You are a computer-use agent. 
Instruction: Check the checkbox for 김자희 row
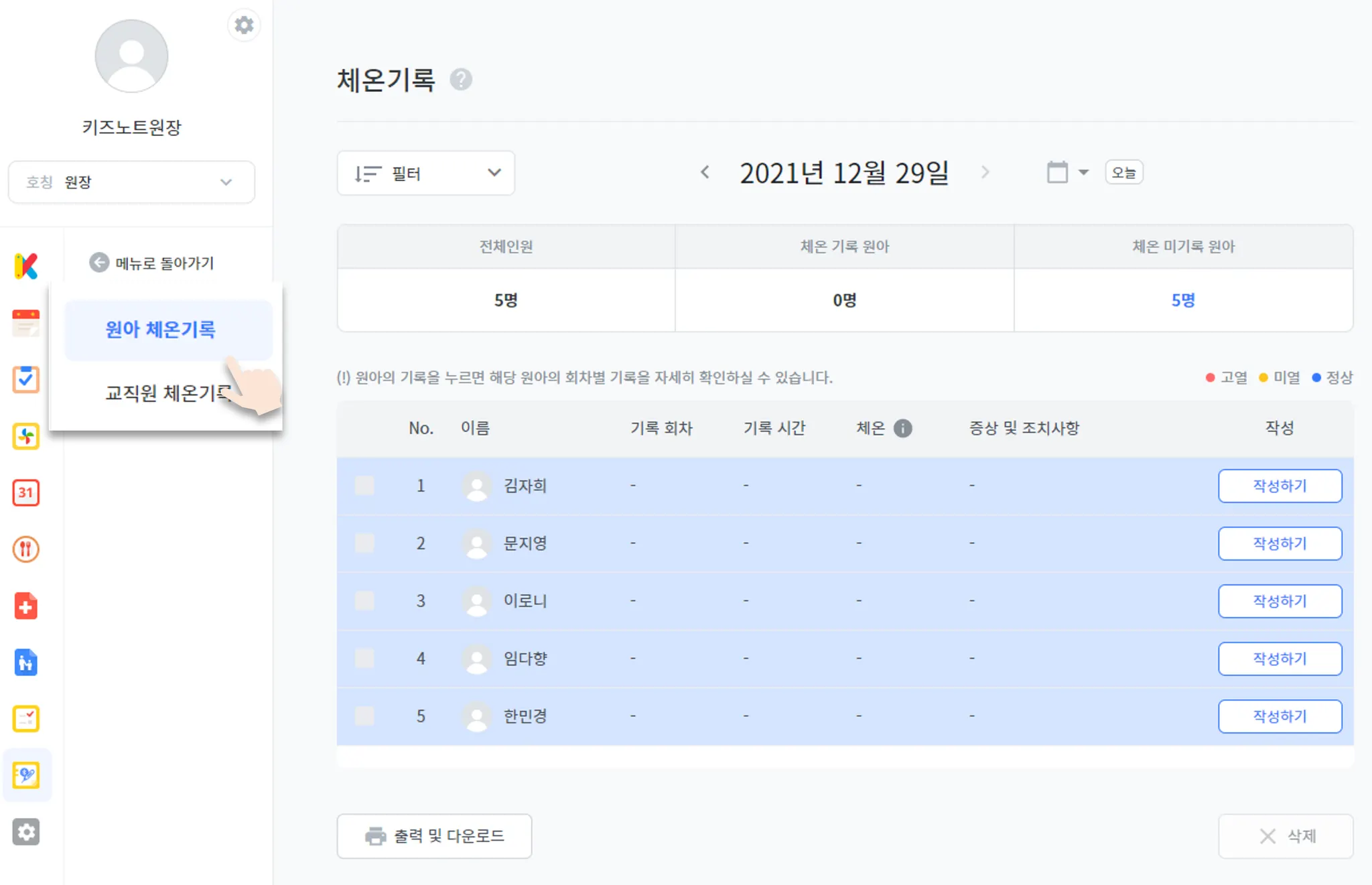tap(364, 486)
